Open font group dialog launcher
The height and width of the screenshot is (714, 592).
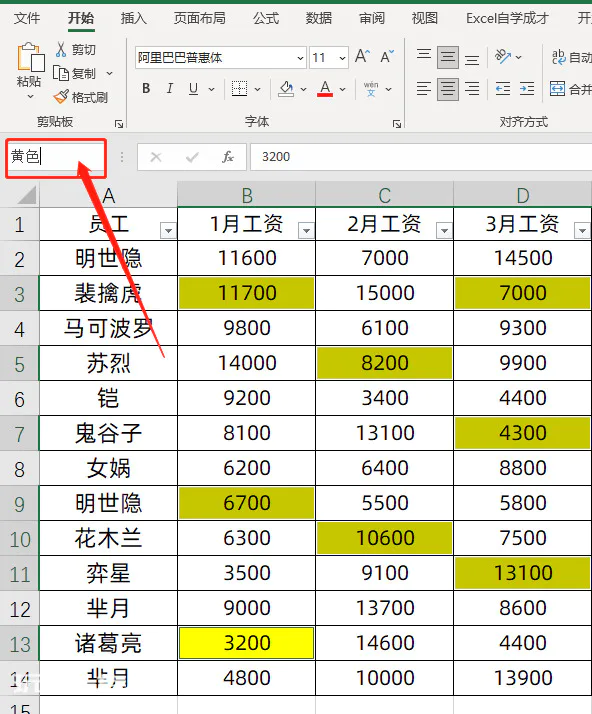397,124
